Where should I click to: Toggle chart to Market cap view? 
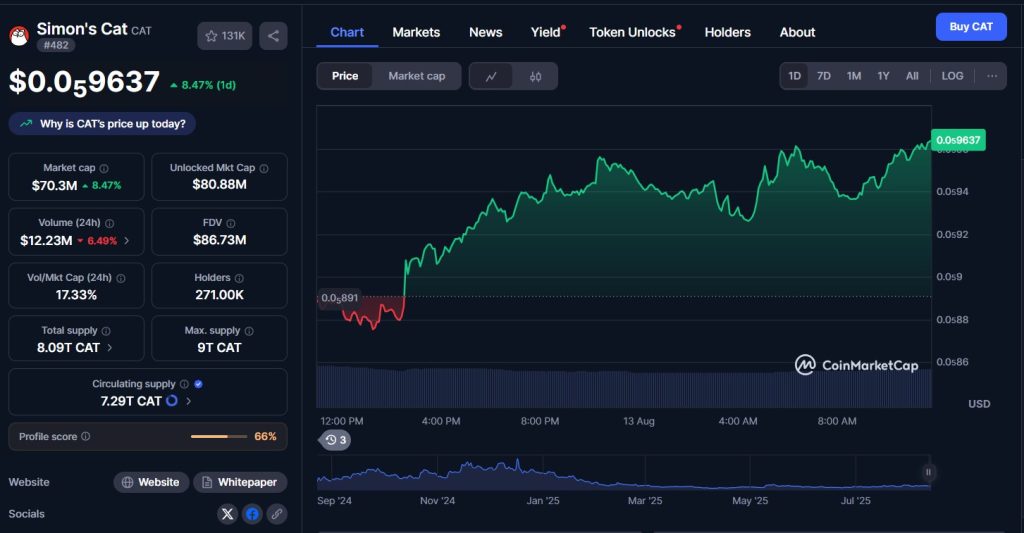pos(416,76)
